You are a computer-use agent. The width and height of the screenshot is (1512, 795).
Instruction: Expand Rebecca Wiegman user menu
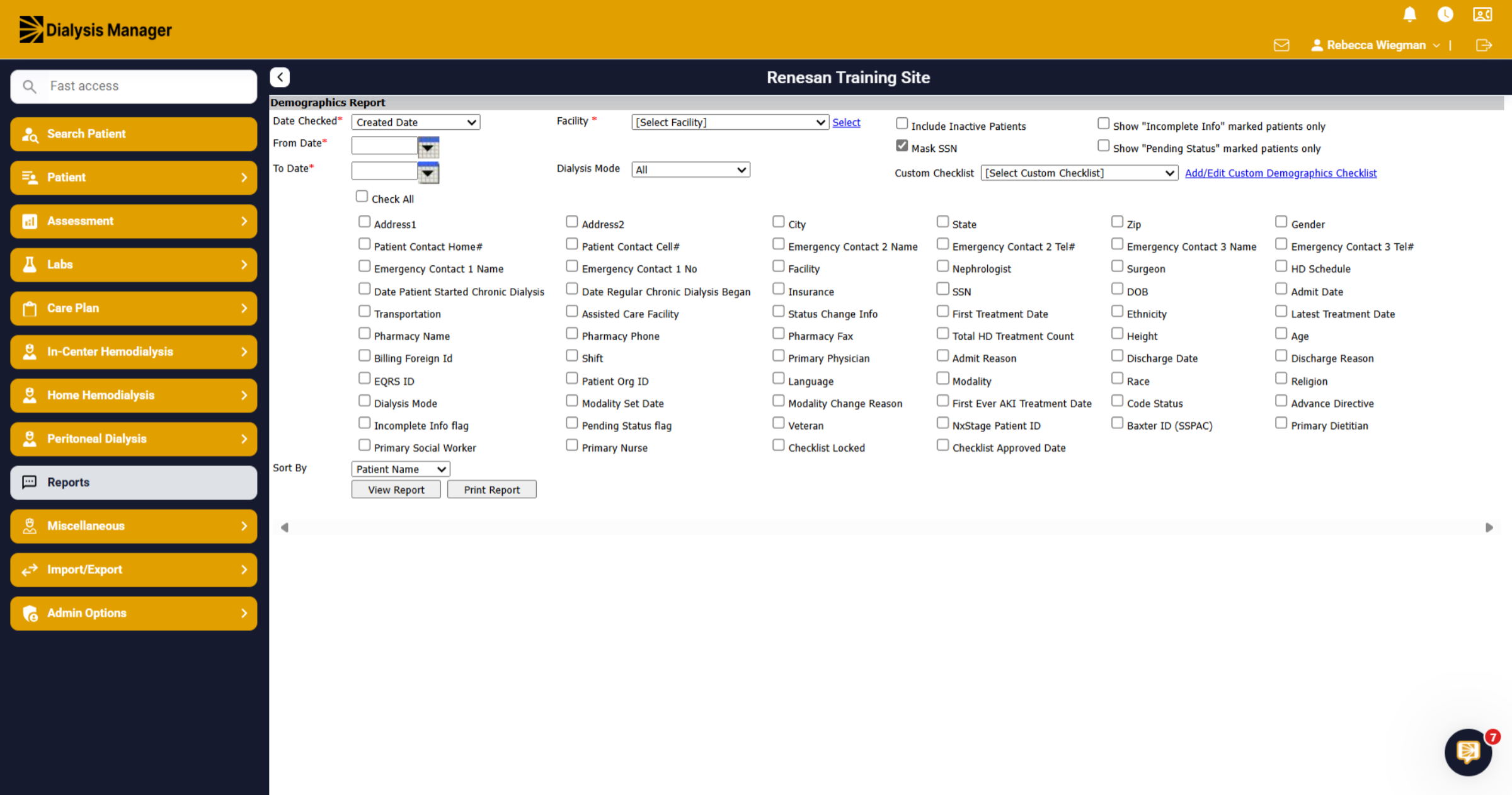[x=1375, y=45]
